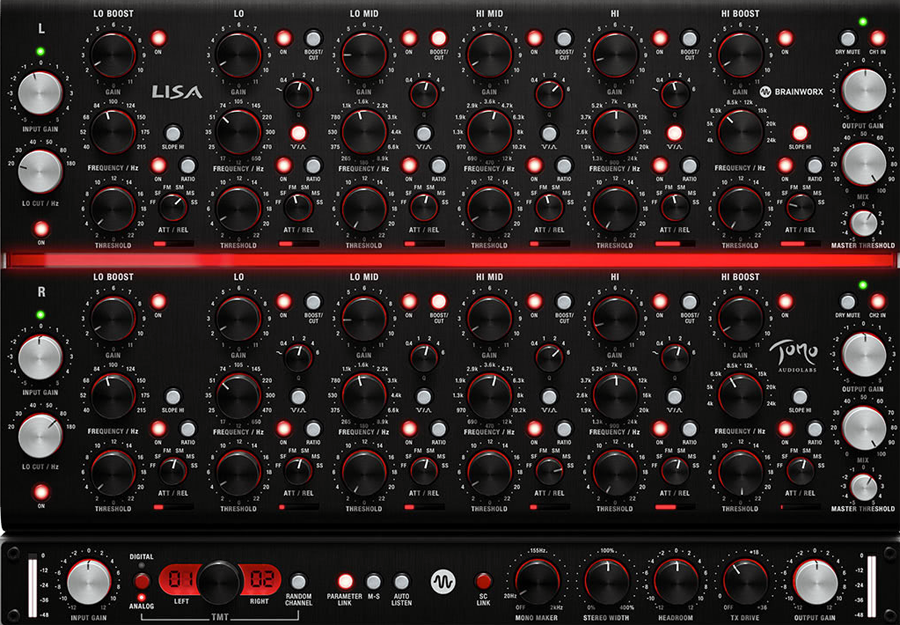Screen dimensions: 900x625
Task: Click the R channel HI MID Q knob
Action: 549,358
